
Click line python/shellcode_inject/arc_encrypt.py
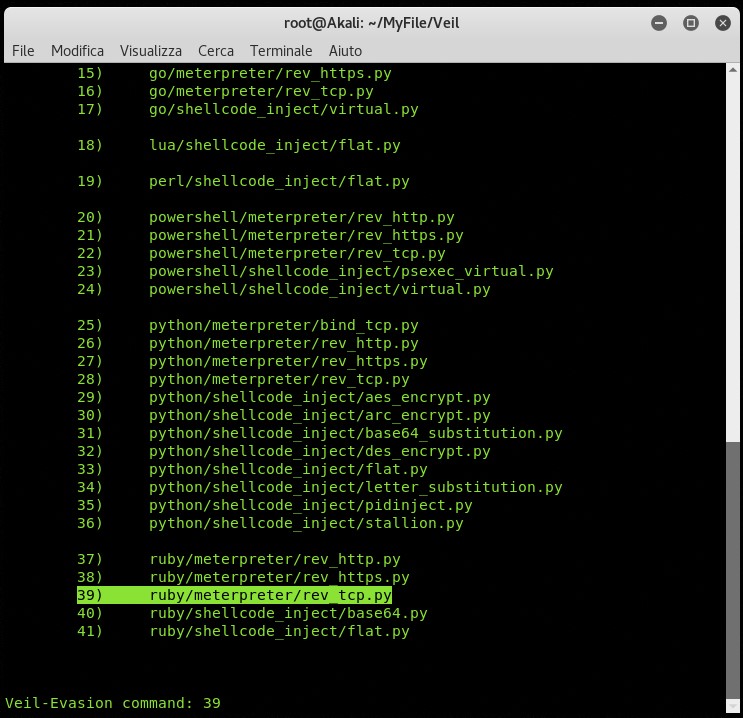pyautogui.click(x=319, y=416)
